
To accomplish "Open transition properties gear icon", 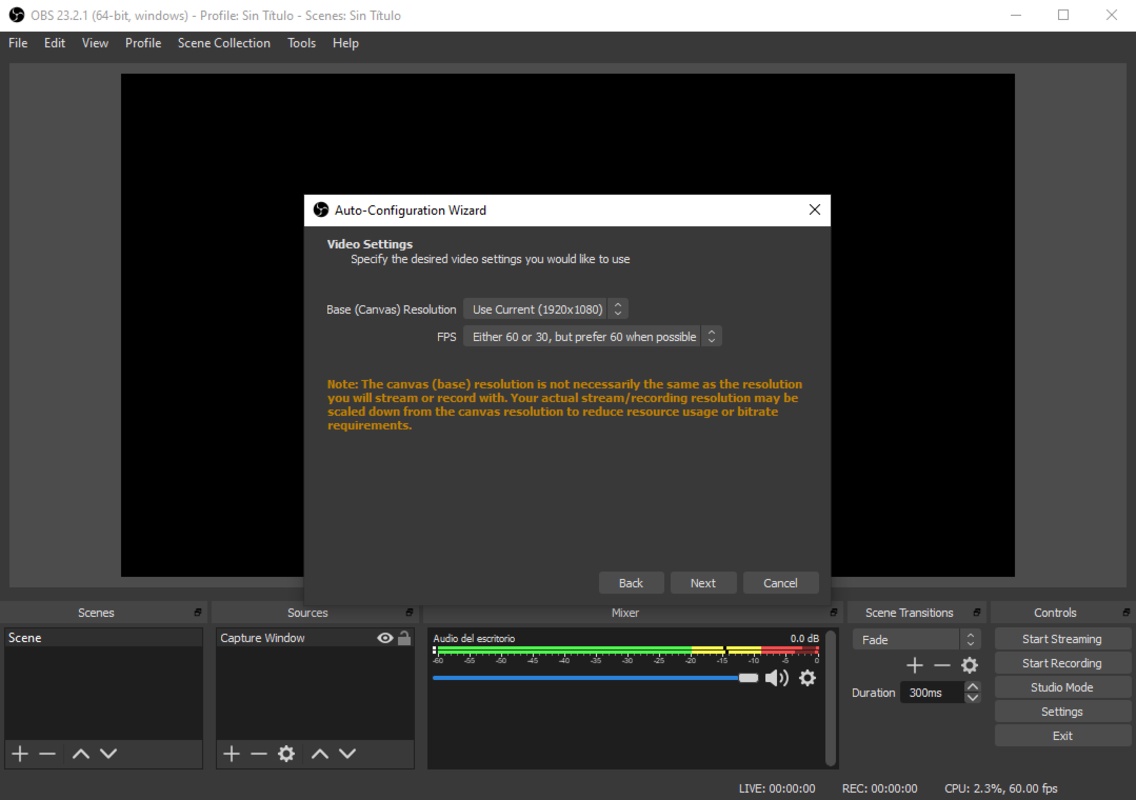I will pos(969,665).
